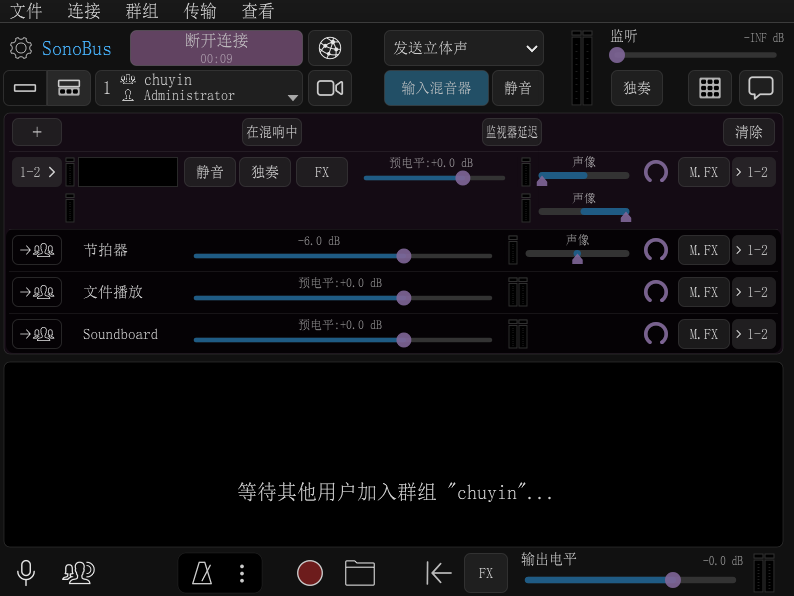Solo the 1-2 input channel
The height and width of the screenshot is (596, 794).
(x=265, y=172)
